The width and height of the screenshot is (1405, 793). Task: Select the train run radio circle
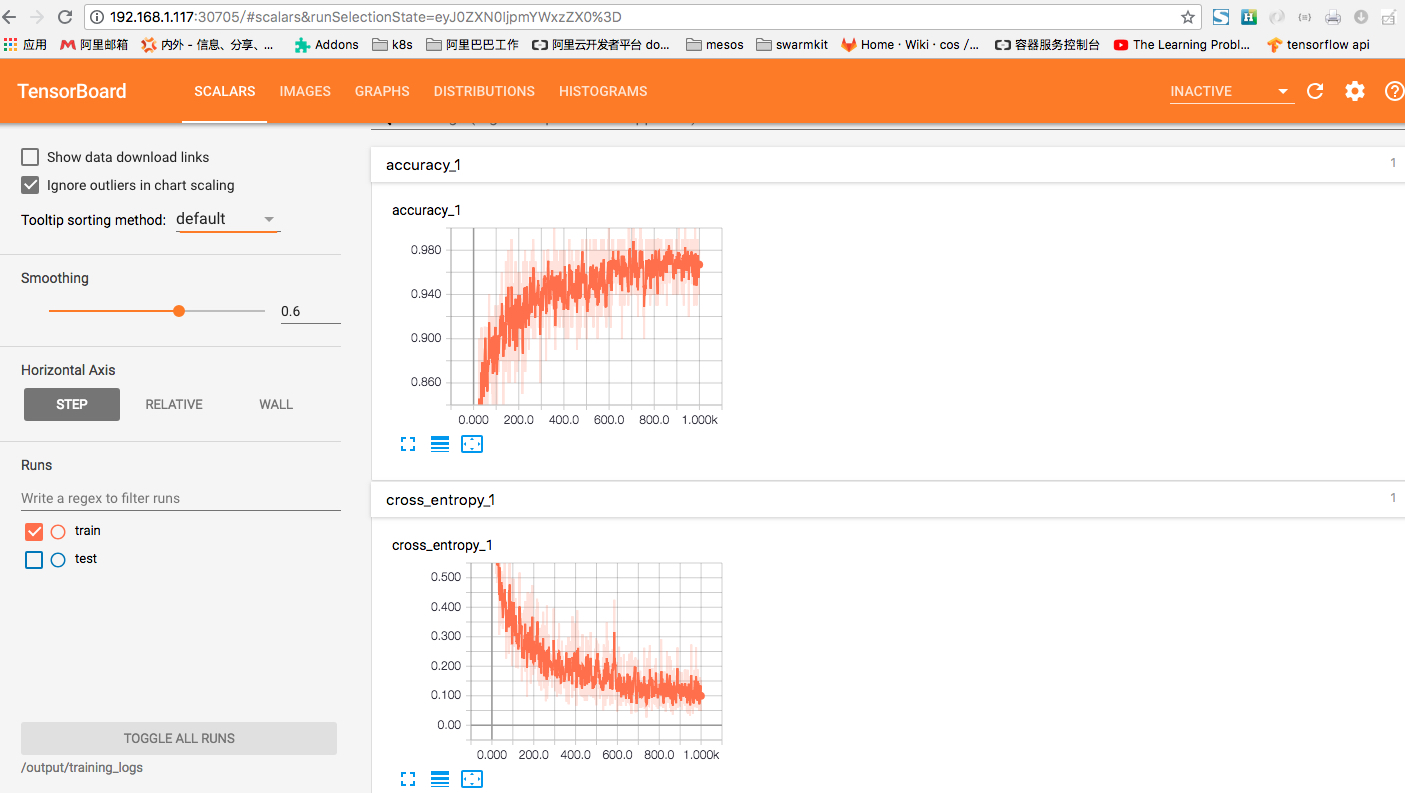[x=58, y=532]
